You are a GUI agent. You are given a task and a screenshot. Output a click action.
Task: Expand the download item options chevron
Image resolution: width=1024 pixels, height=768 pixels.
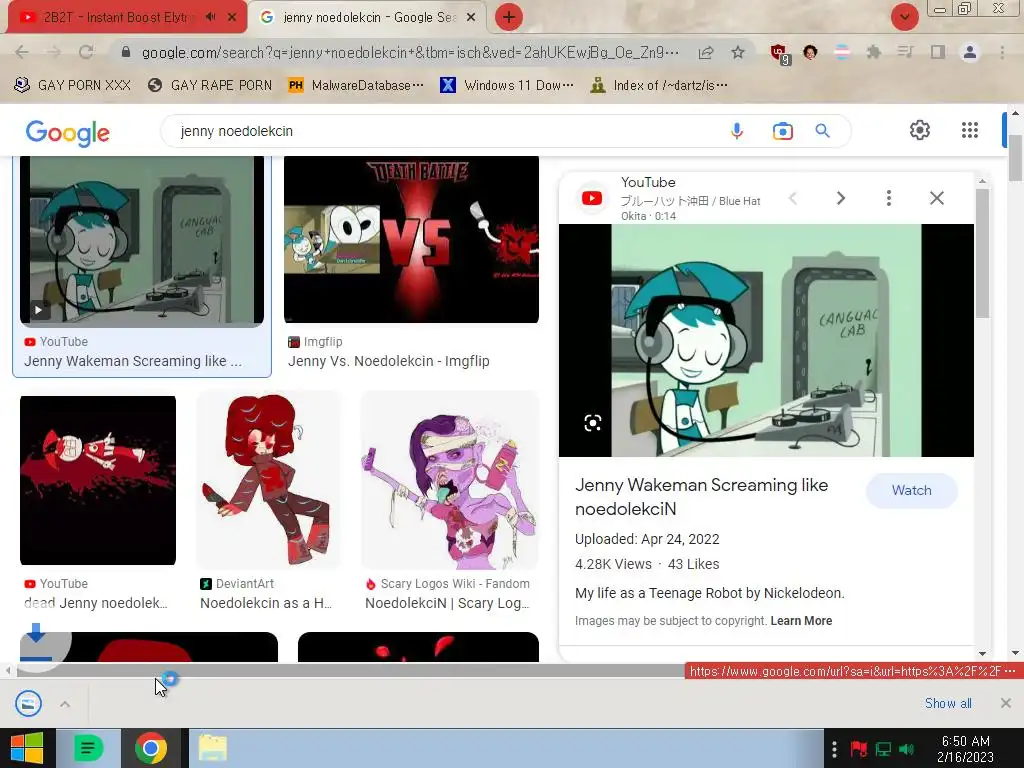[x=65, y=704]
